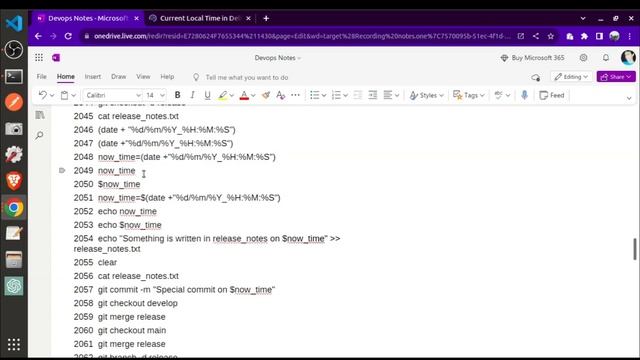Screen dimensions: 640x360
Task: Expand the highlight color arrow
Action: tap(232, 96)
